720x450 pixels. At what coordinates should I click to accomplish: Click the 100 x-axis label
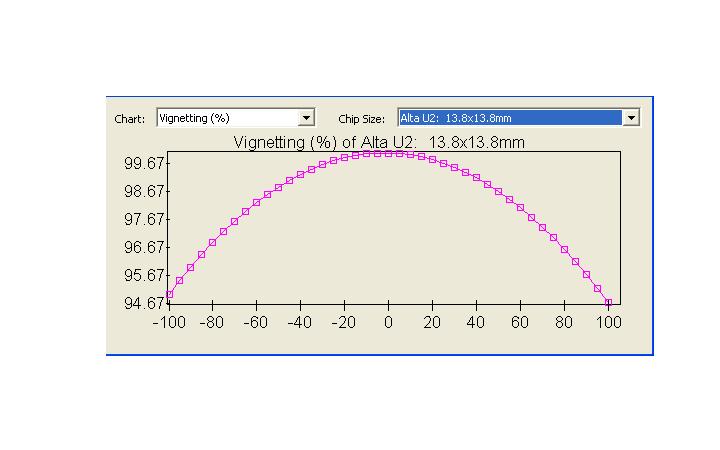(x=609, y=322)
